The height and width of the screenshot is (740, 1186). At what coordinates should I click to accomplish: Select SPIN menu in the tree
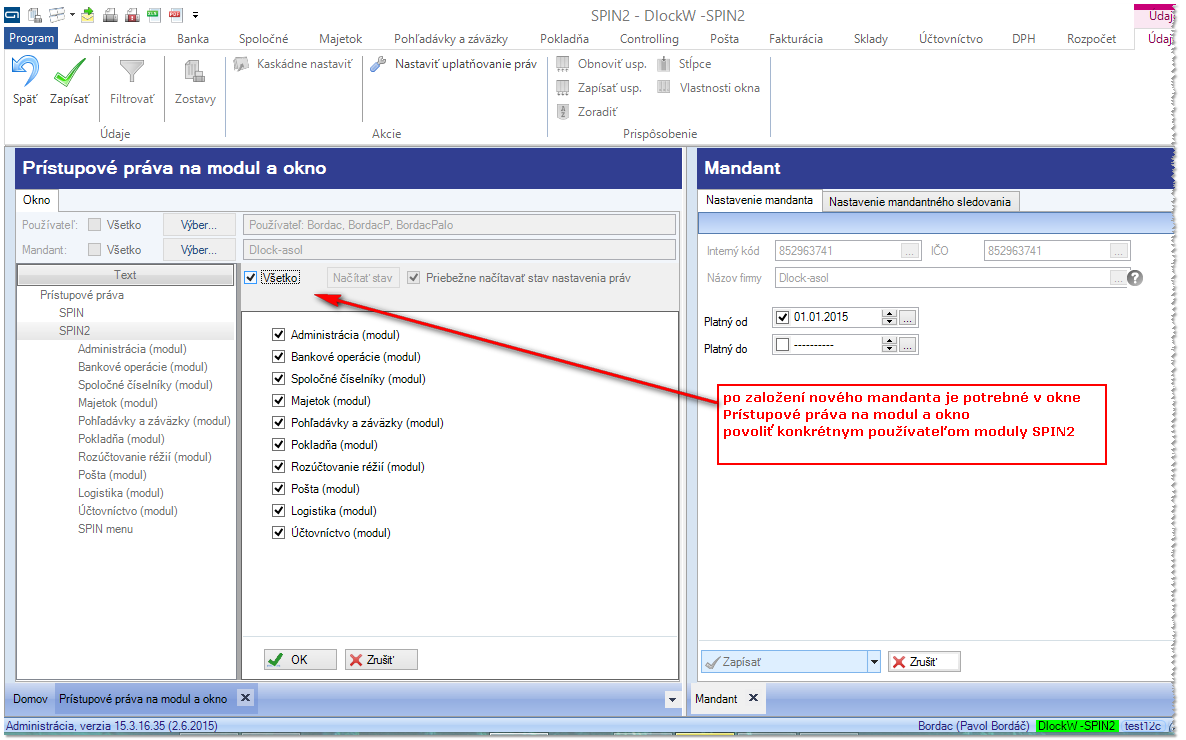point(106,529)
